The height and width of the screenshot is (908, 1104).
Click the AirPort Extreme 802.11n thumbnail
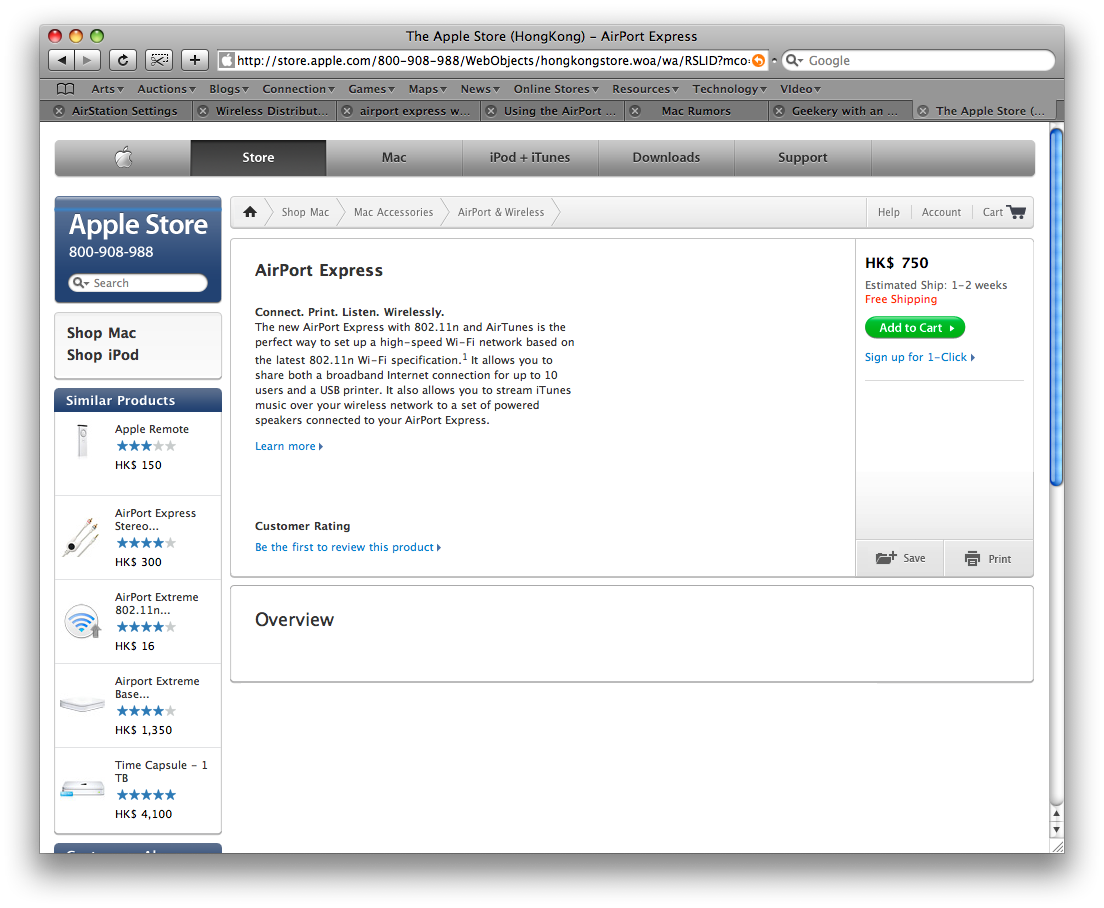[x=82, y=622]
